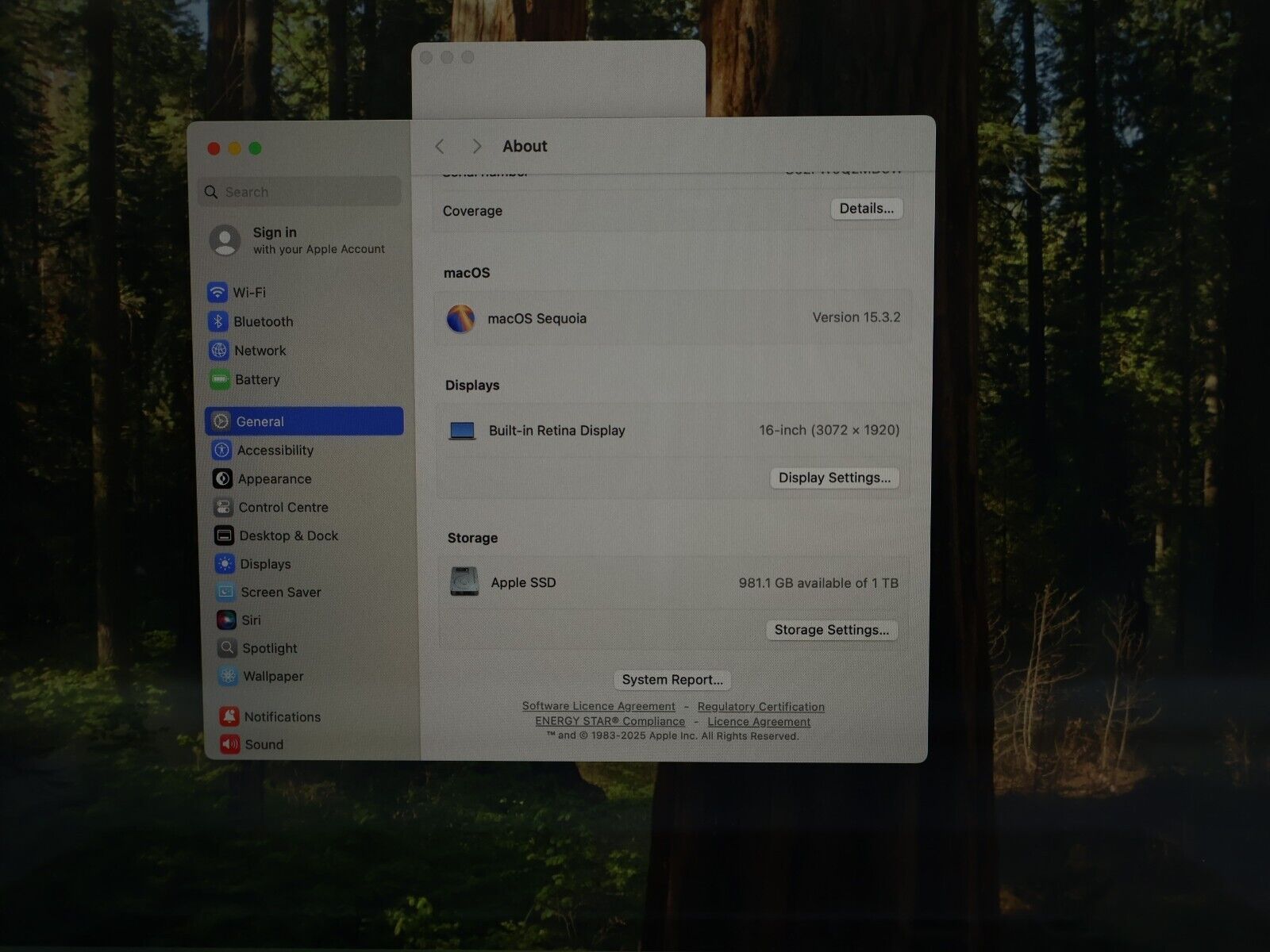Click the 'Version 15.3.2' text
This screenshot has height=952, width=1270.
[x=856, y=317]
